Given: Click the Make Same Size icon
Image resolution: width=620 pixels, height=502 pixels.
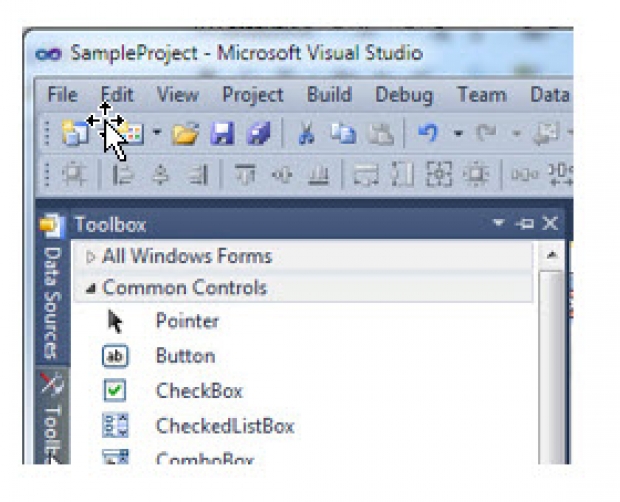Looking at the screenshot, I should coord(439,174).
